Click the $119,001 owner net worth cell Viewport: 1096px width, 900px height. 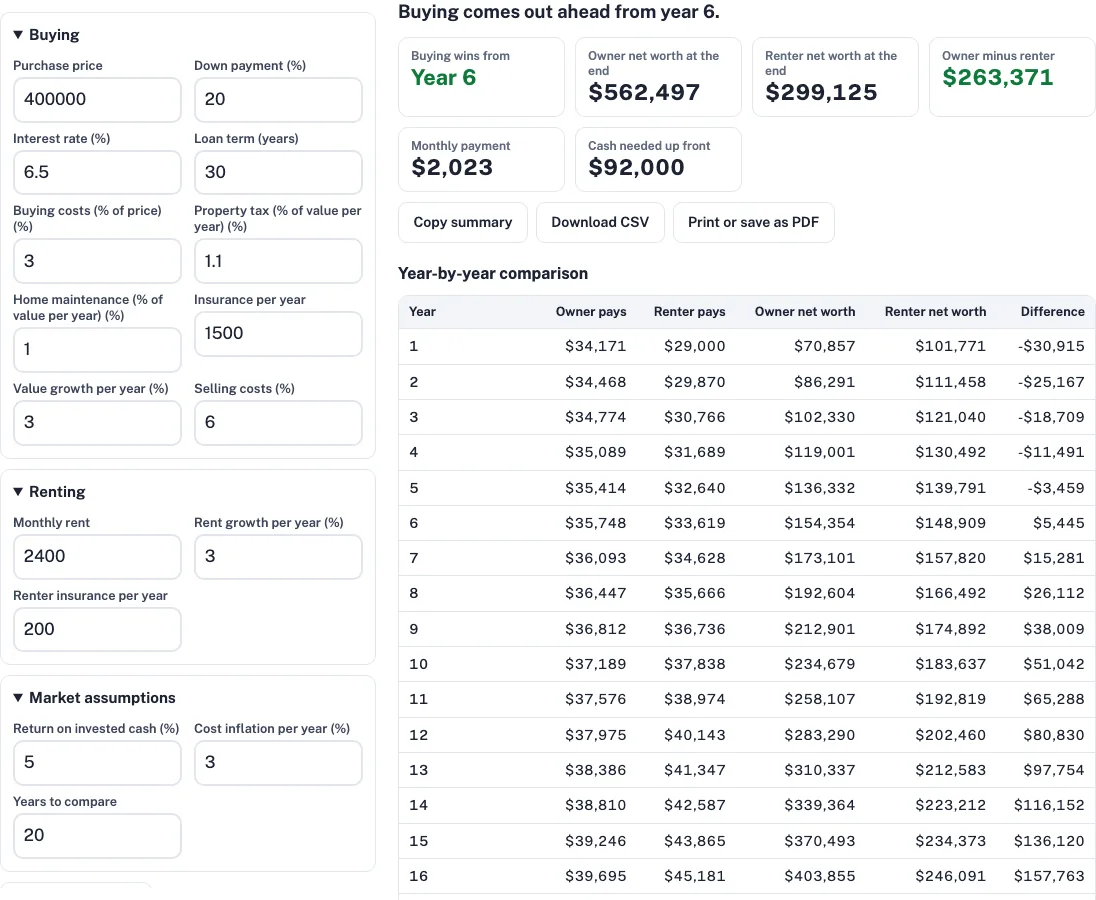coord(819,452)
